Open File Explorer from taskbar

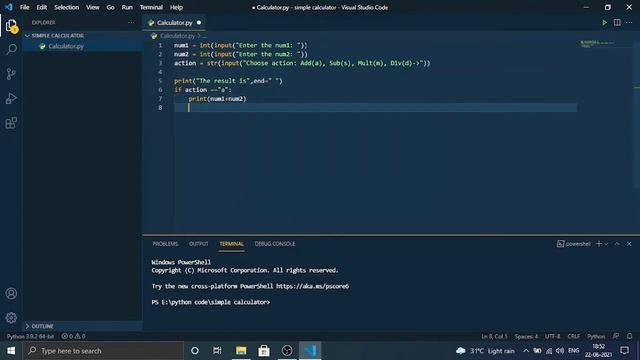tap(241, 351)
